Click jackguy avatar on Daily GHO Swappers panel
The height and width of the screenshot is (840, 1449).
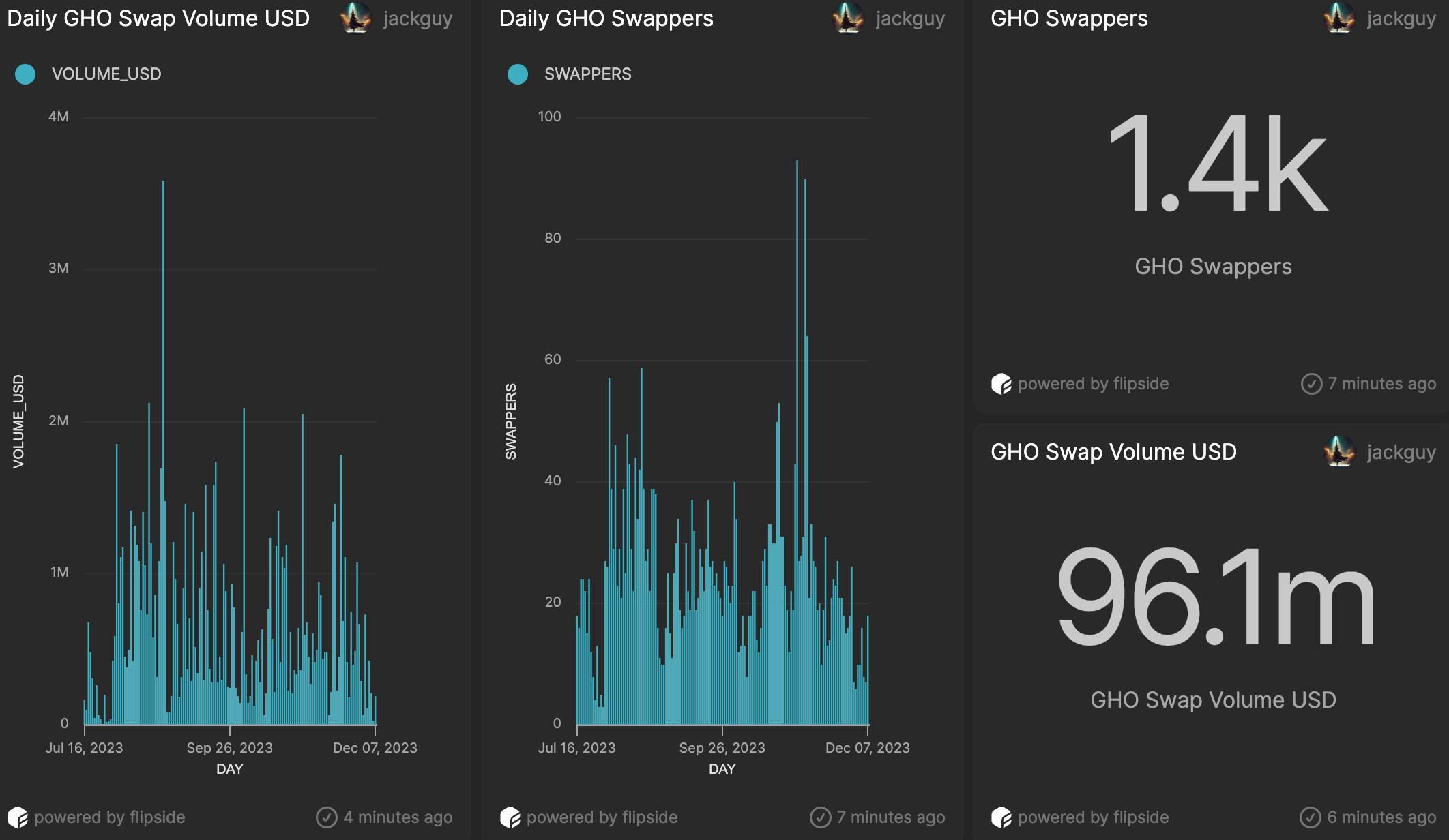pyautogui.click(x=848, y=18)
